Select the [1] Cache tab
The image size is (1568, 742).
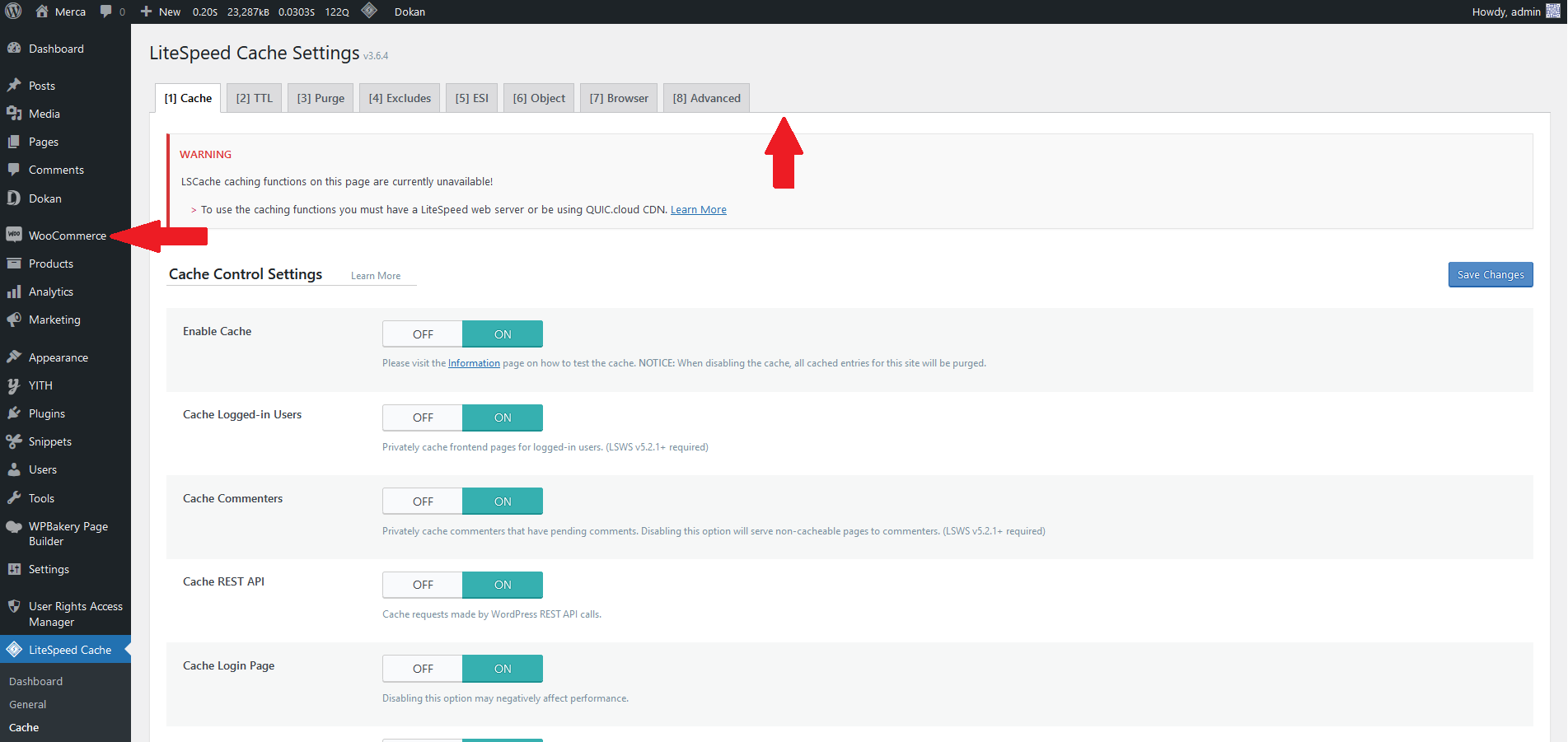(188, 98)
